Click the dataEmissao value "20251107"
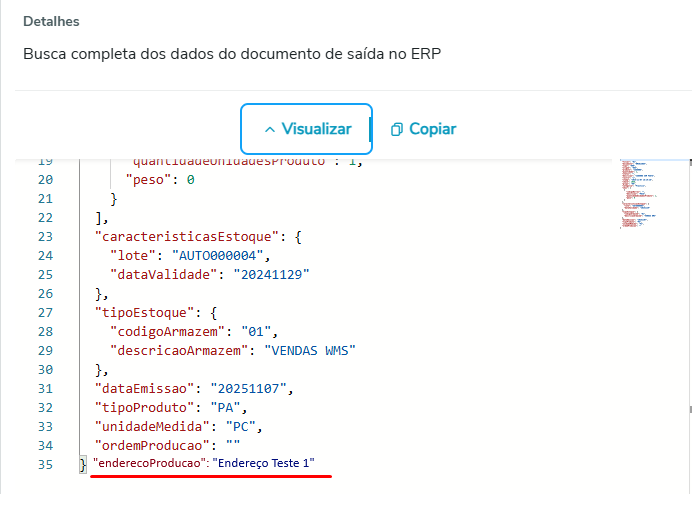The width and height of the screenshot is (692, 521). click(248, 388)
